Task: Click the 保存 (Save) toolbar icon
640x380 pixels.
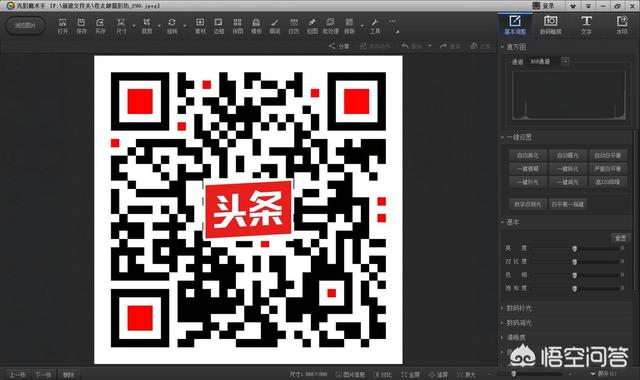Action: click(81, 26)
